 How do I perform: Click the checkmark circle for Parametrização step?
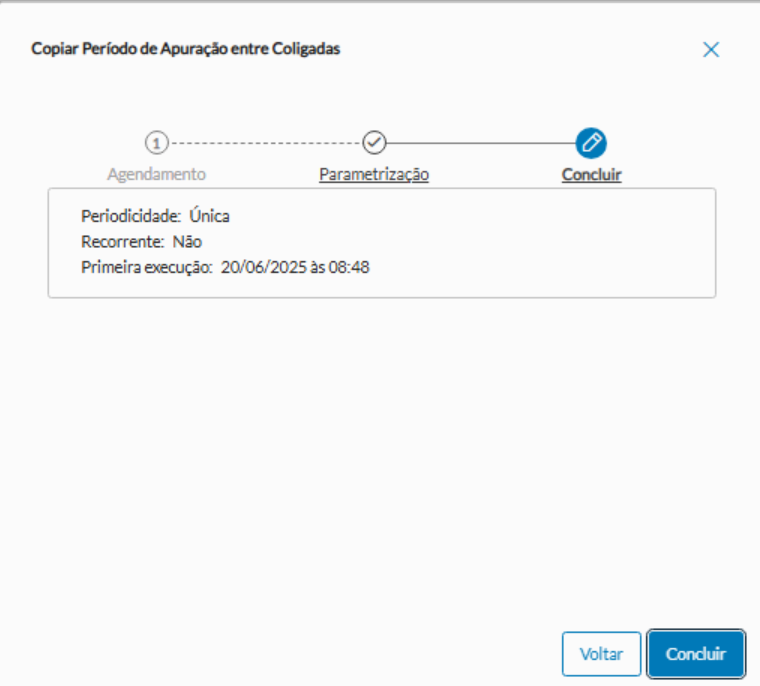coord(374,142)
